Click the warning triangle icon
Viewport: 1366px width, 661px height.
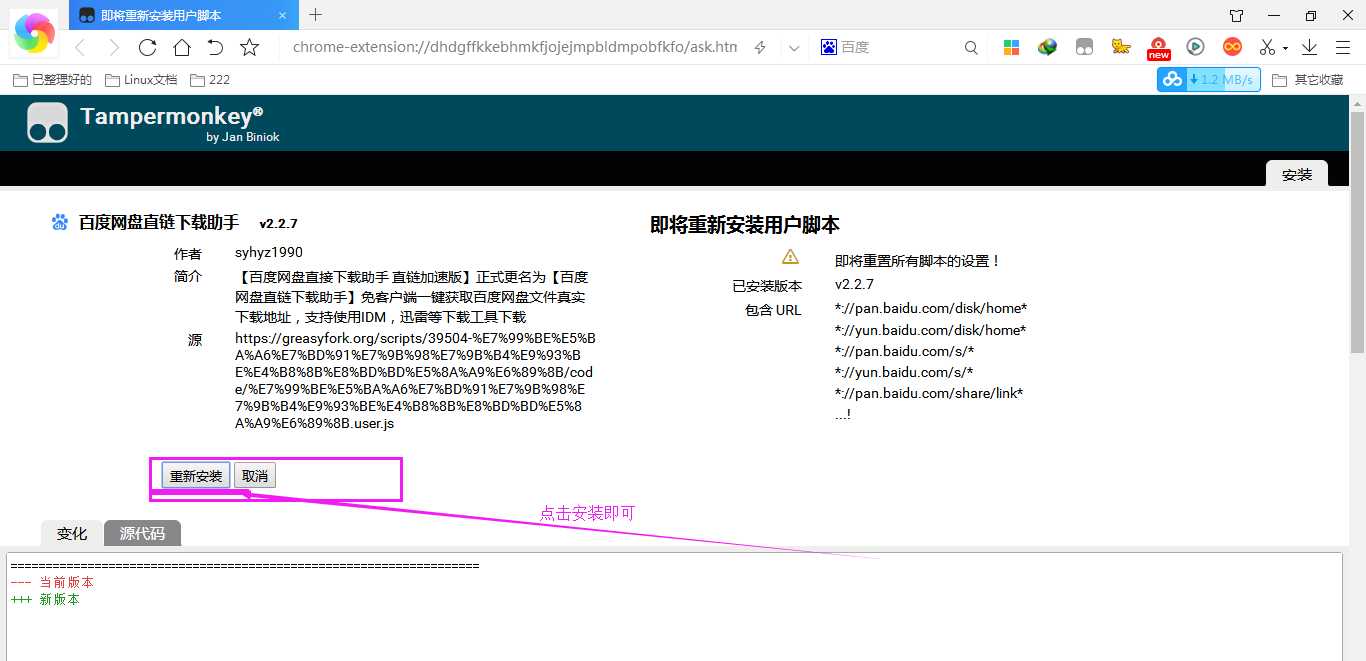coord(790,256)
